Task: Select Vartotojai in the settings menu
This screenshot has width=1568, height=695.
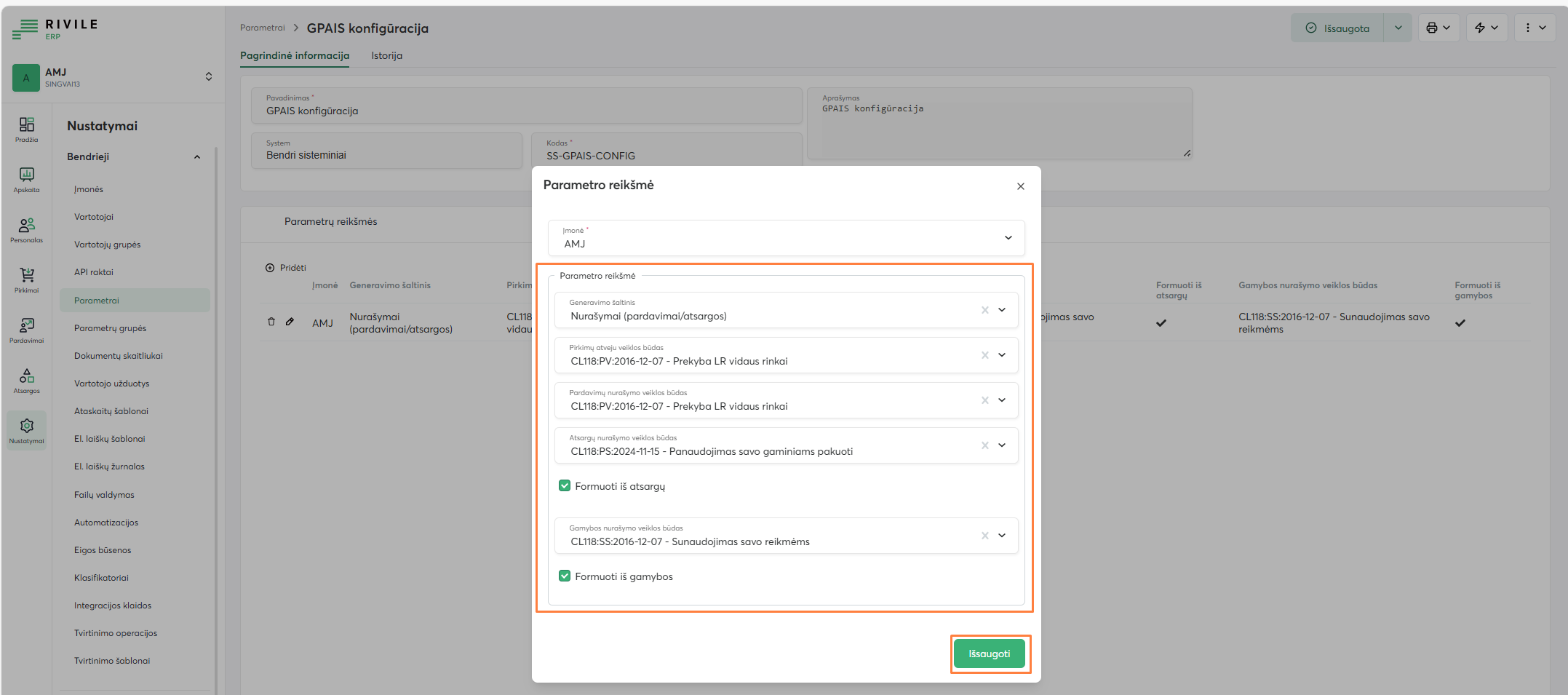Action: point(94,217)
